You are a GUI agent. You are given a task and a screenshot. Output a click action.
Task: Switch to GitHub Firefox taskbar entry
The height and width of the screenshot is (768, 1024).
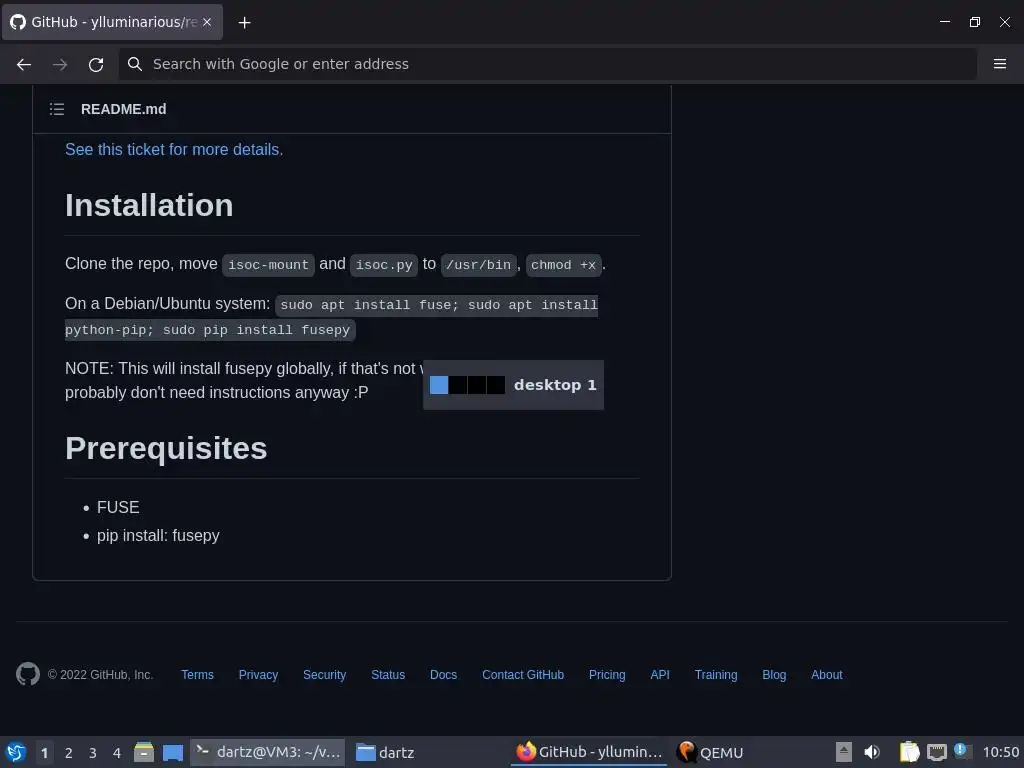[589, 752]
